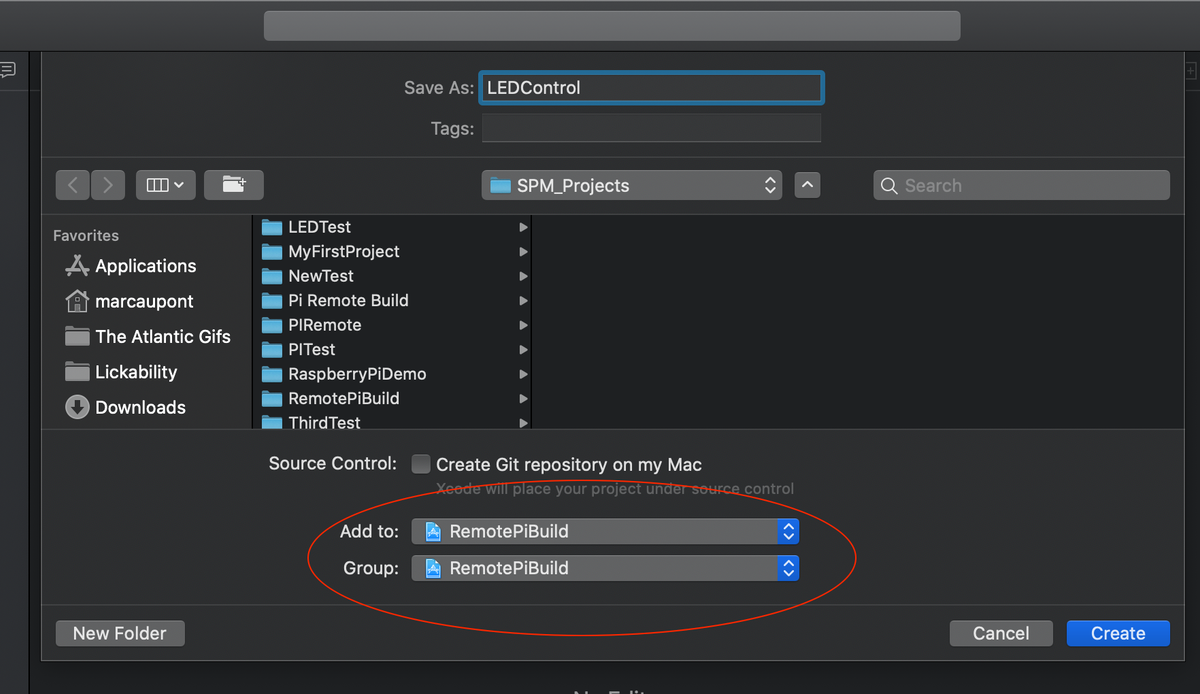Viewport: 1200px width, 694px height.
Task: Enable Create Git repository on my Mac
Action: click(x=421, y=463)
